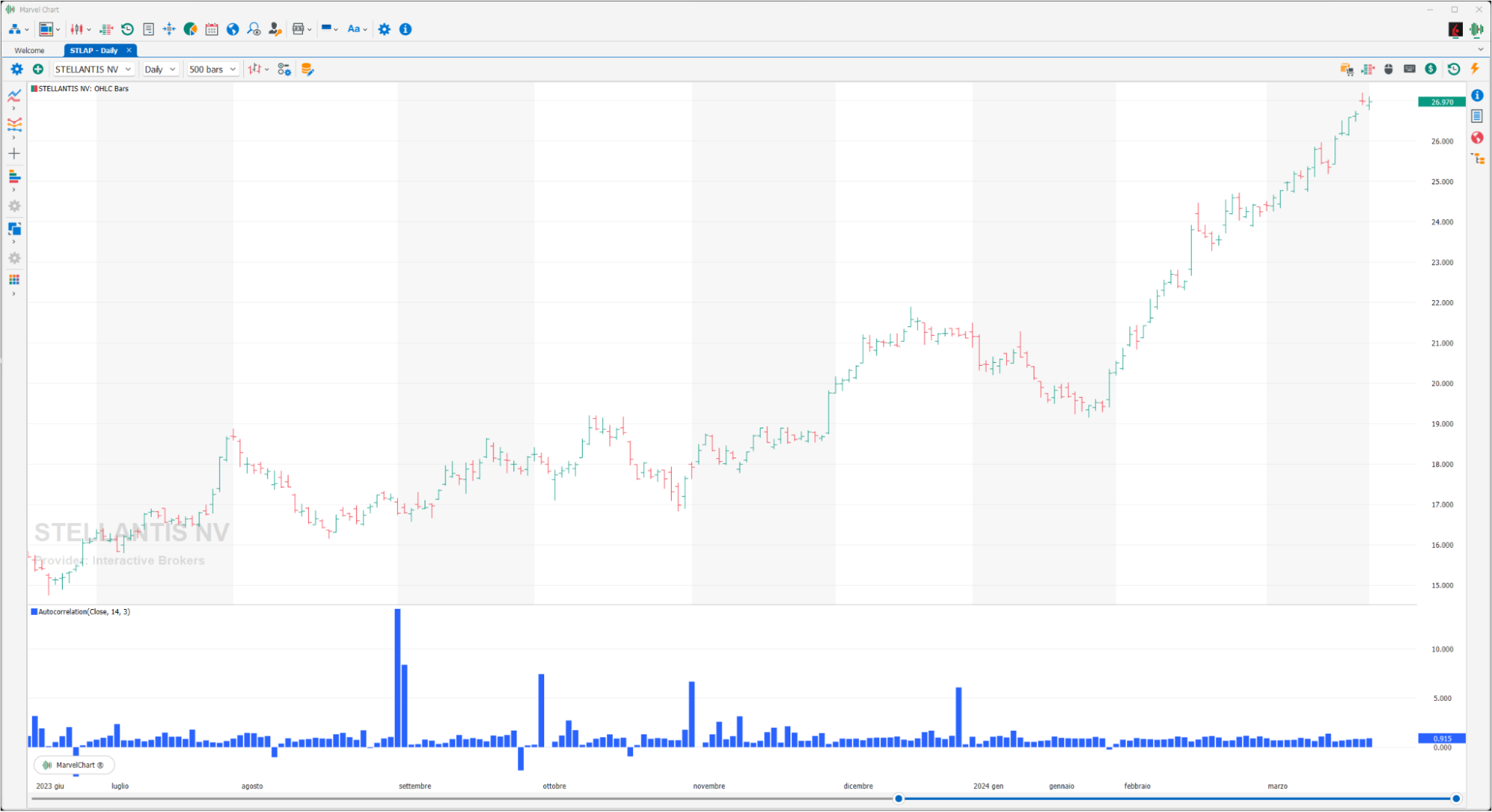Click the right timeline range slider handle
This screenshot has height=812, width=1492.
pos(1456,799)
